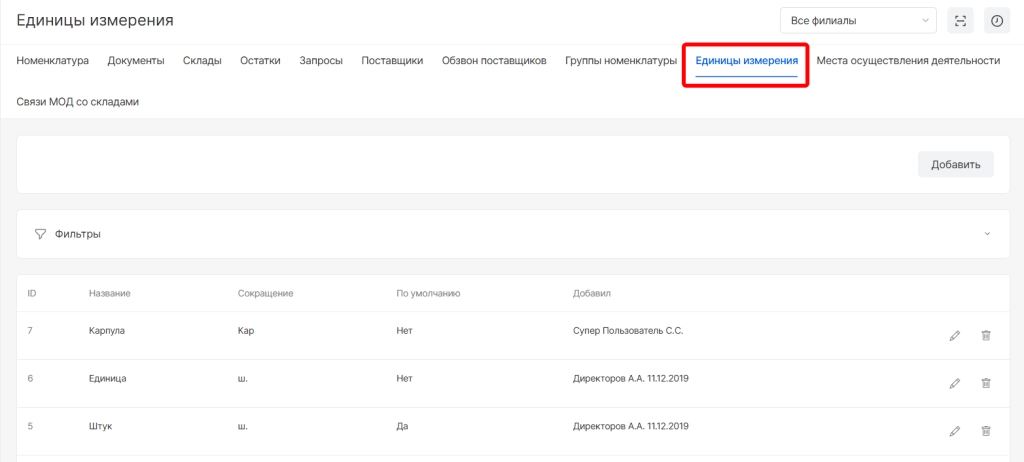Edit the Единица unit row

pyautogui.click(x=954, y=383)
